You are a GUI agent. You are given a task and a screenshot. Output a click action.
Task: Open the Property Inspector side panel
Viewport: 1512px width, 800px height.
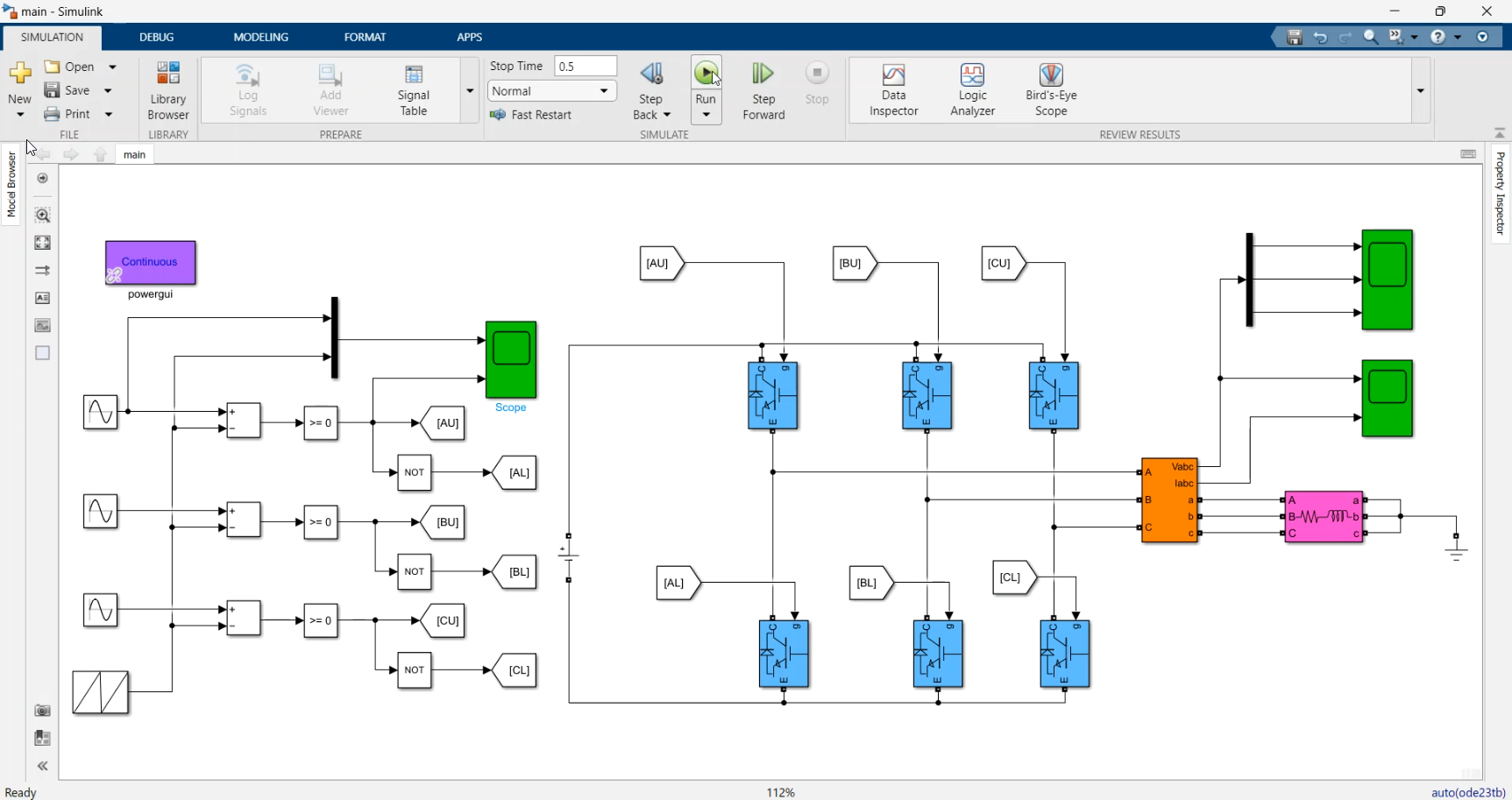(1501, 193)
